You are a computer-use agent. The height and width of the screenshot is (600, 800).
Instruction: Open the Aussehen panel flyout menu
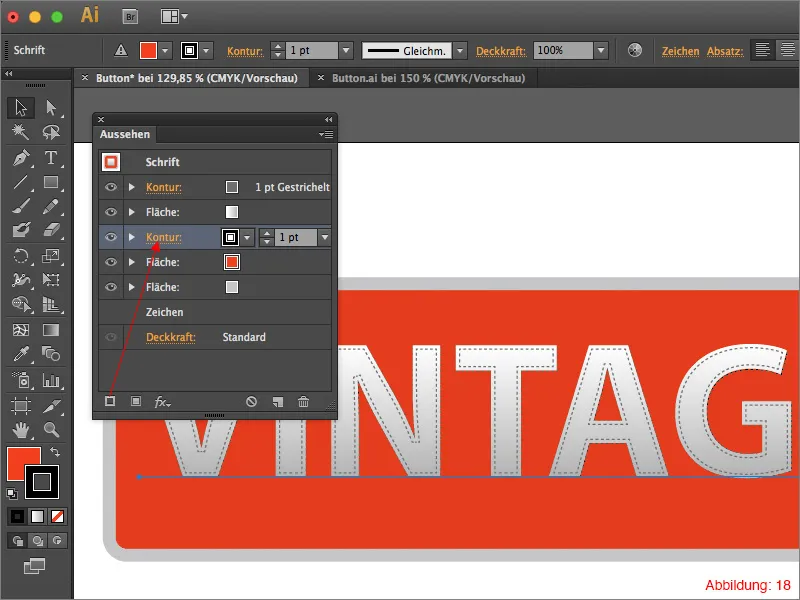pyautogui.click(x=326, y=134)
